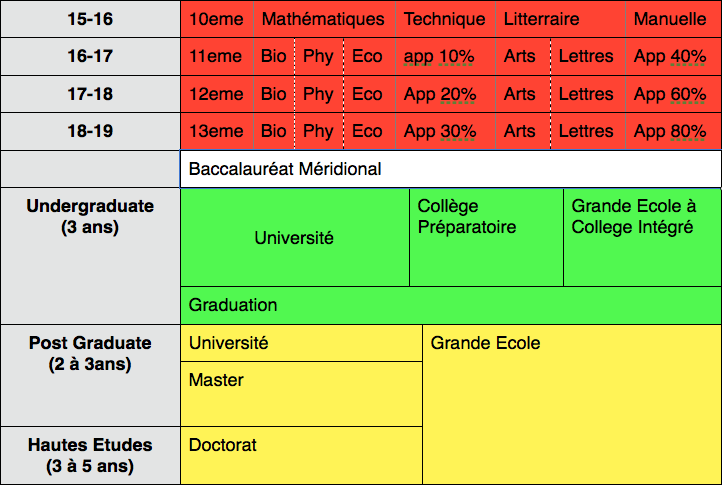722x486 pixels.
Task: Click App 80% in the 13eme row
Action: coord(670,131)
